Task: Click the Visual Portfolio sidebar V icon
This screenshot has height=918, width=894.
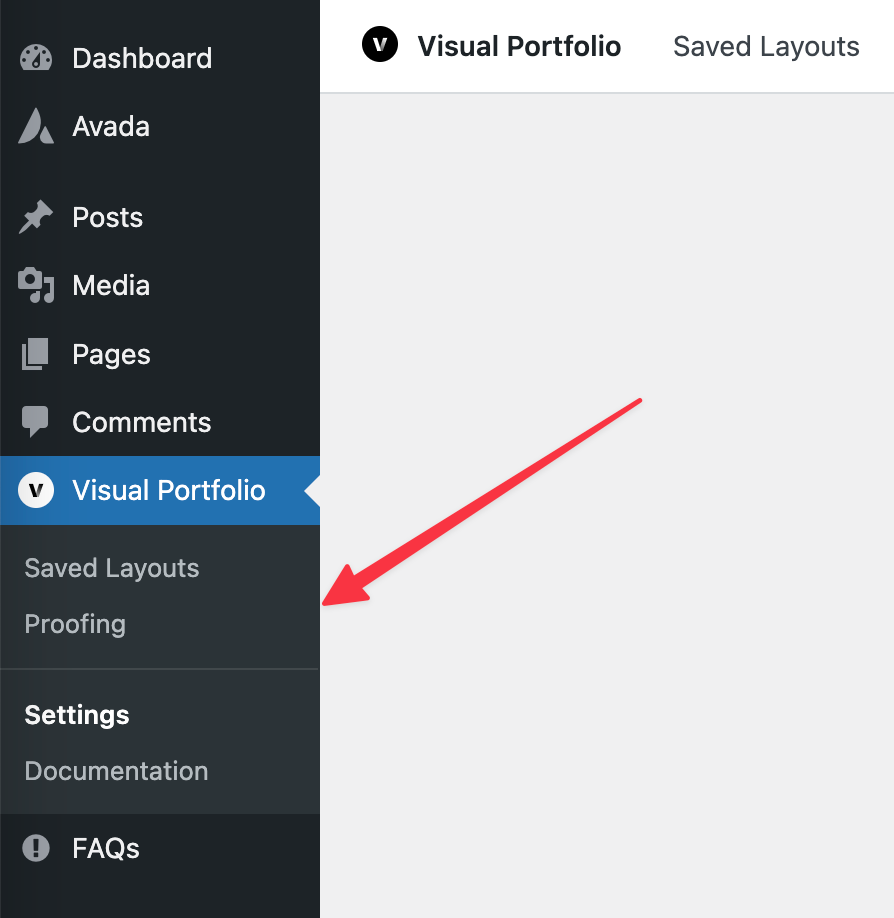Action: click(x=36, y=490)
